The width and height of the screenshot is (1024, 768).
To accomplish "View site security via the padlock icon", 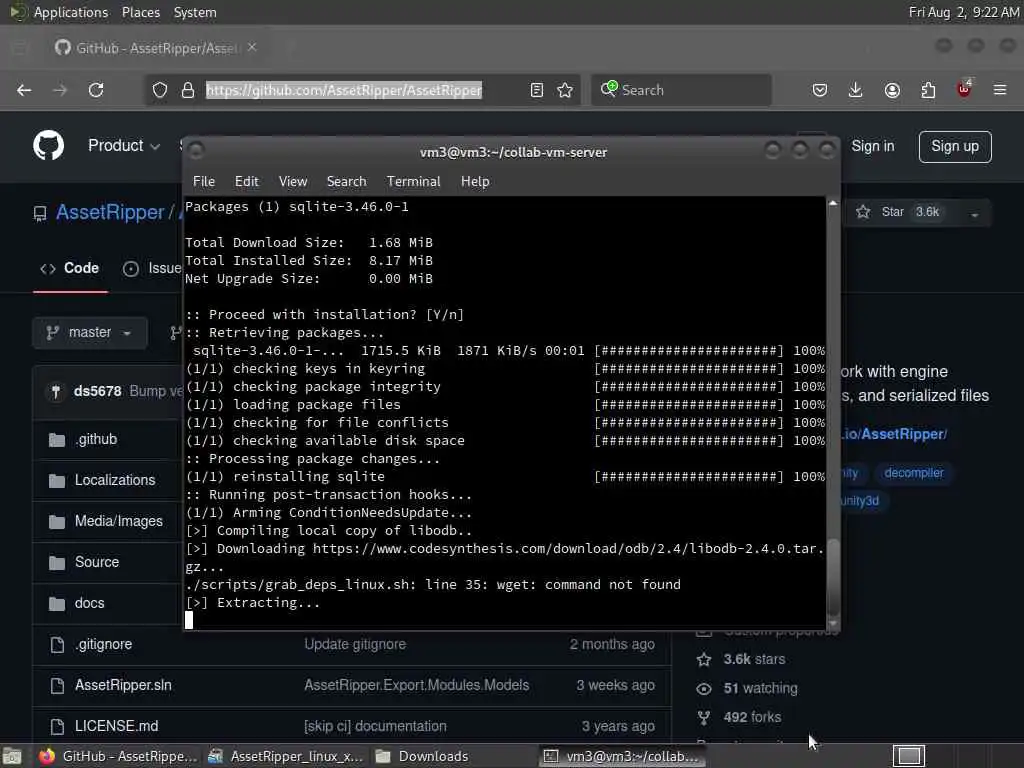I will click(x=188, y=90).
